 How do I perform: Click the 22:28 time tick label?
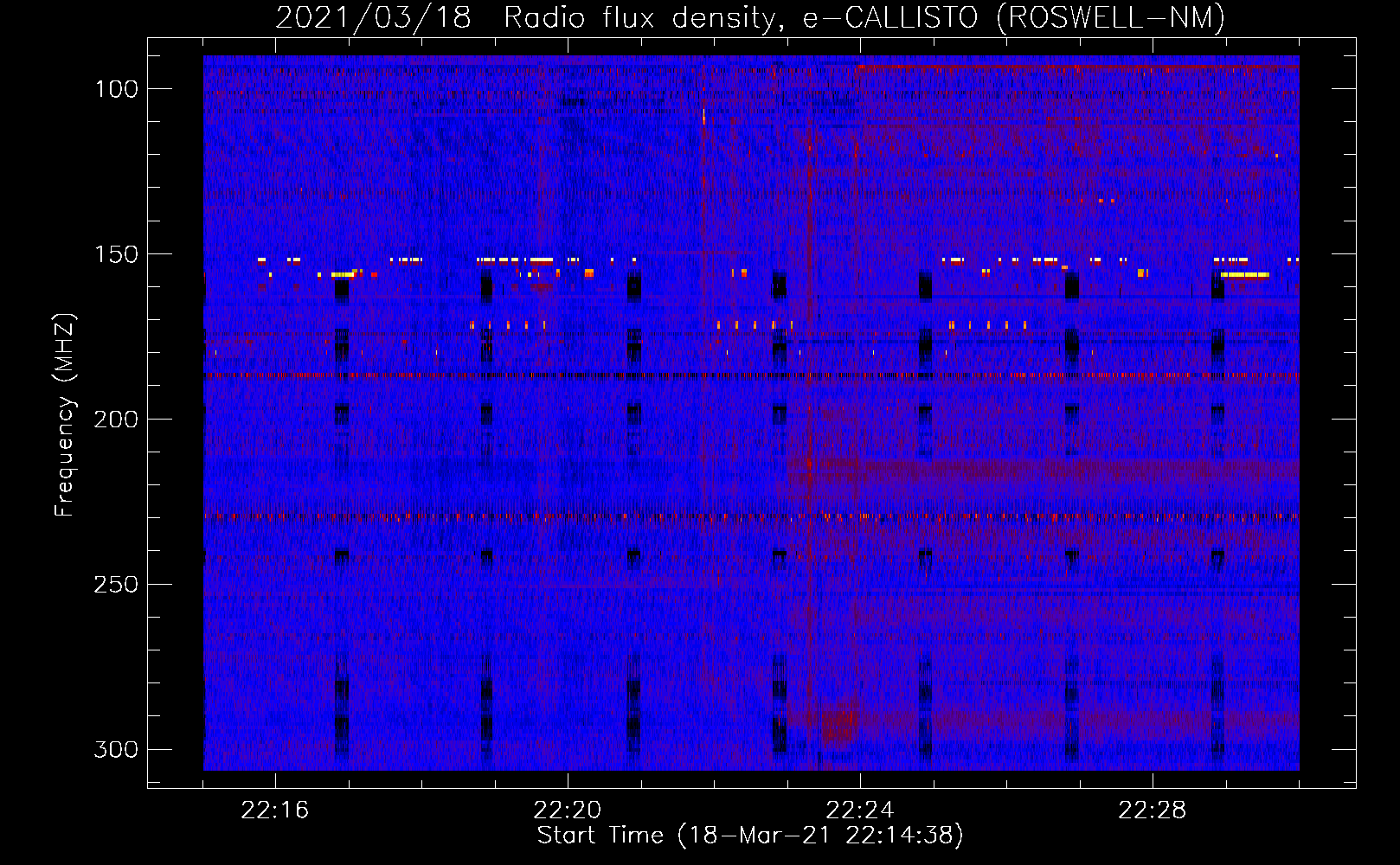[1153, 811]
